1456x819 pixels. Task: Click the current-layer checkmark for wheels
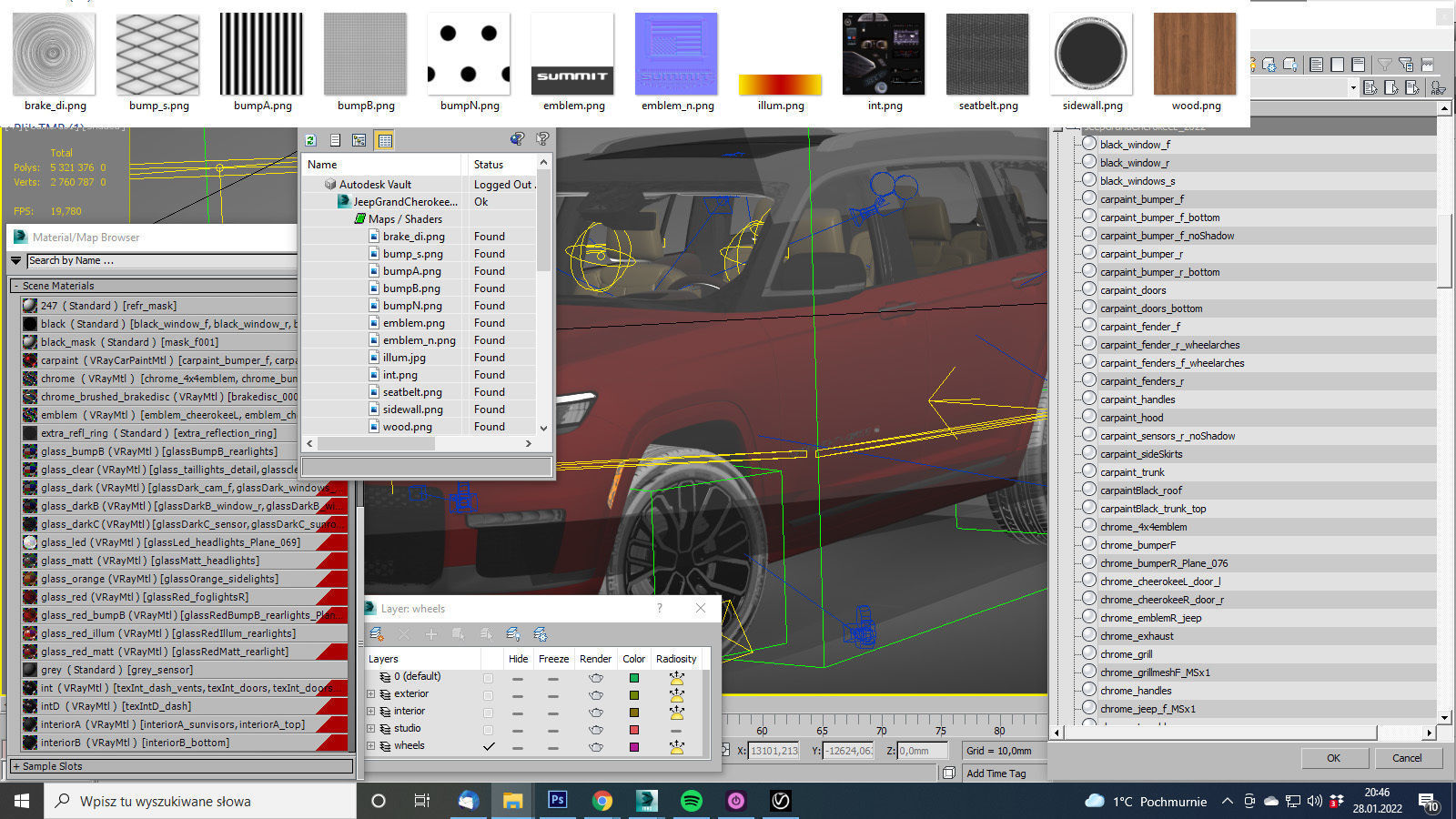click(489, 746)
